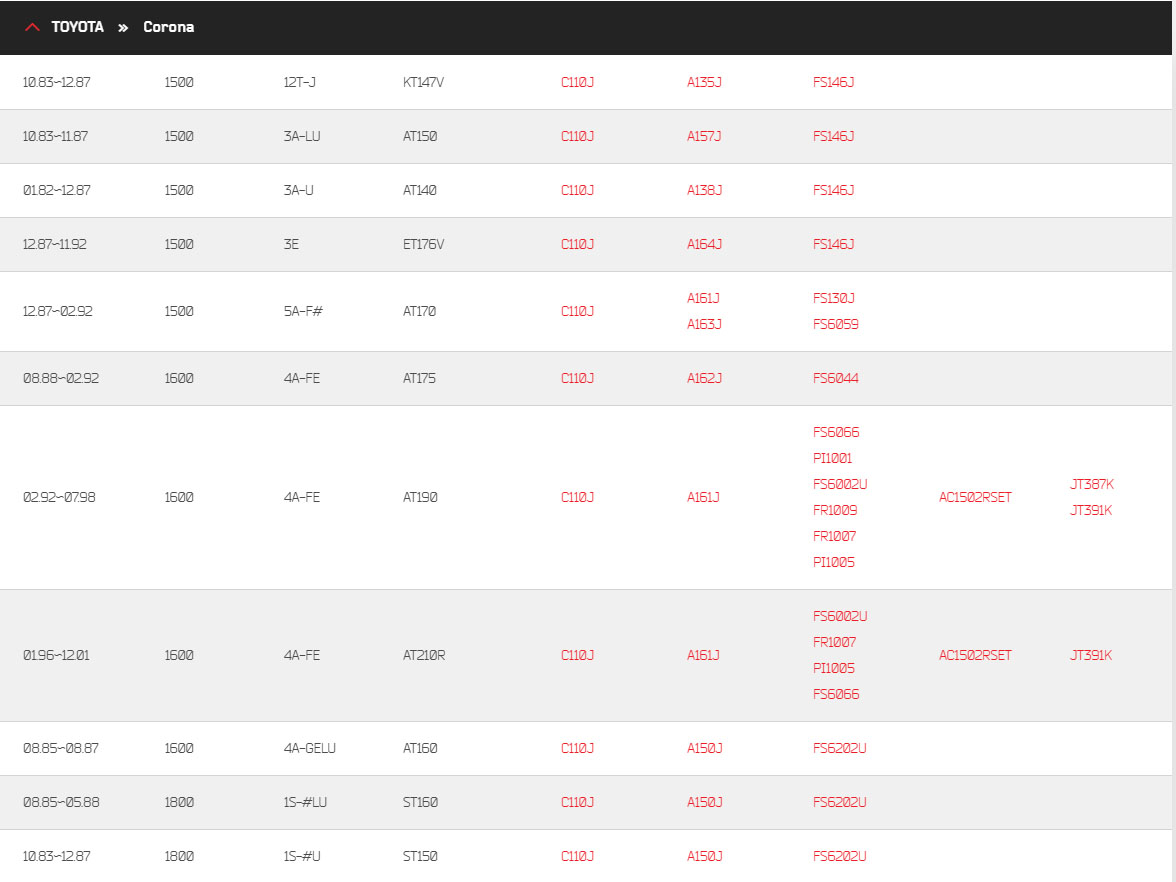Open JT391K link in AT210R row
The height and width of the screenshot is (882, 1176).
click(x=1091, y=656)
